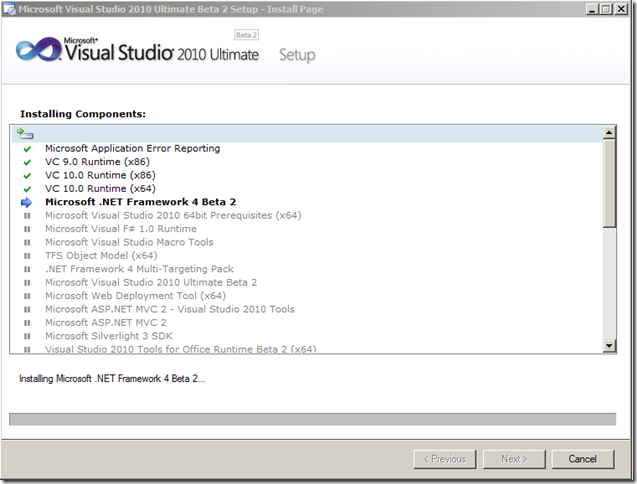
Task: Click pause icon beside Visual Studio 2010 Ultimate Beta 2
Action: click(x=27, y=283)
